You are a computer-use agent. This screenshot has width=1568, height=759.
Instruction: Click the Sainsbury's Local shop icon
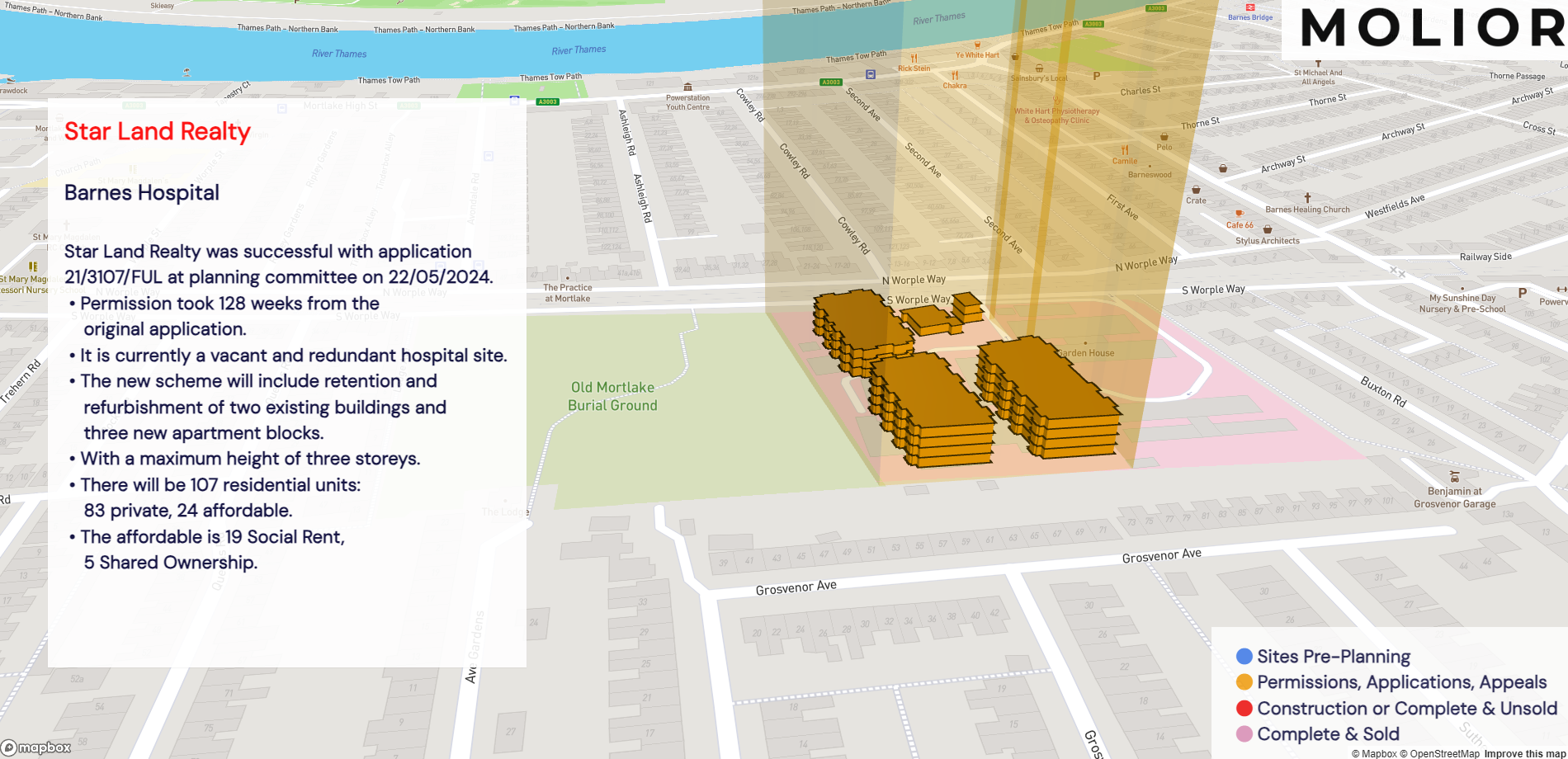coord(1039,68)
